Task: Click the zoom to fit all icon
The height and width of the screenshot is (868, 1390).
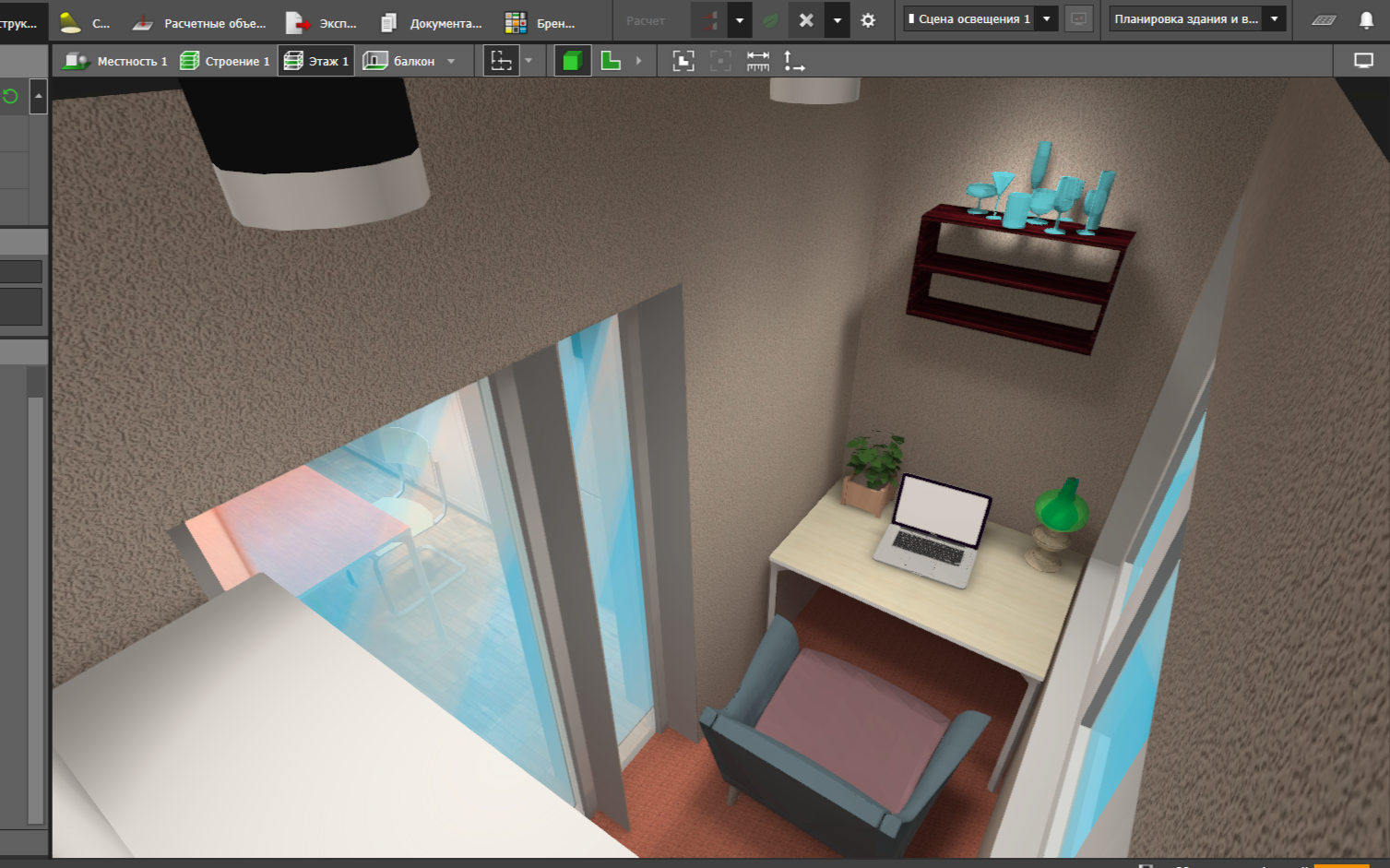Action: point(683,61)
